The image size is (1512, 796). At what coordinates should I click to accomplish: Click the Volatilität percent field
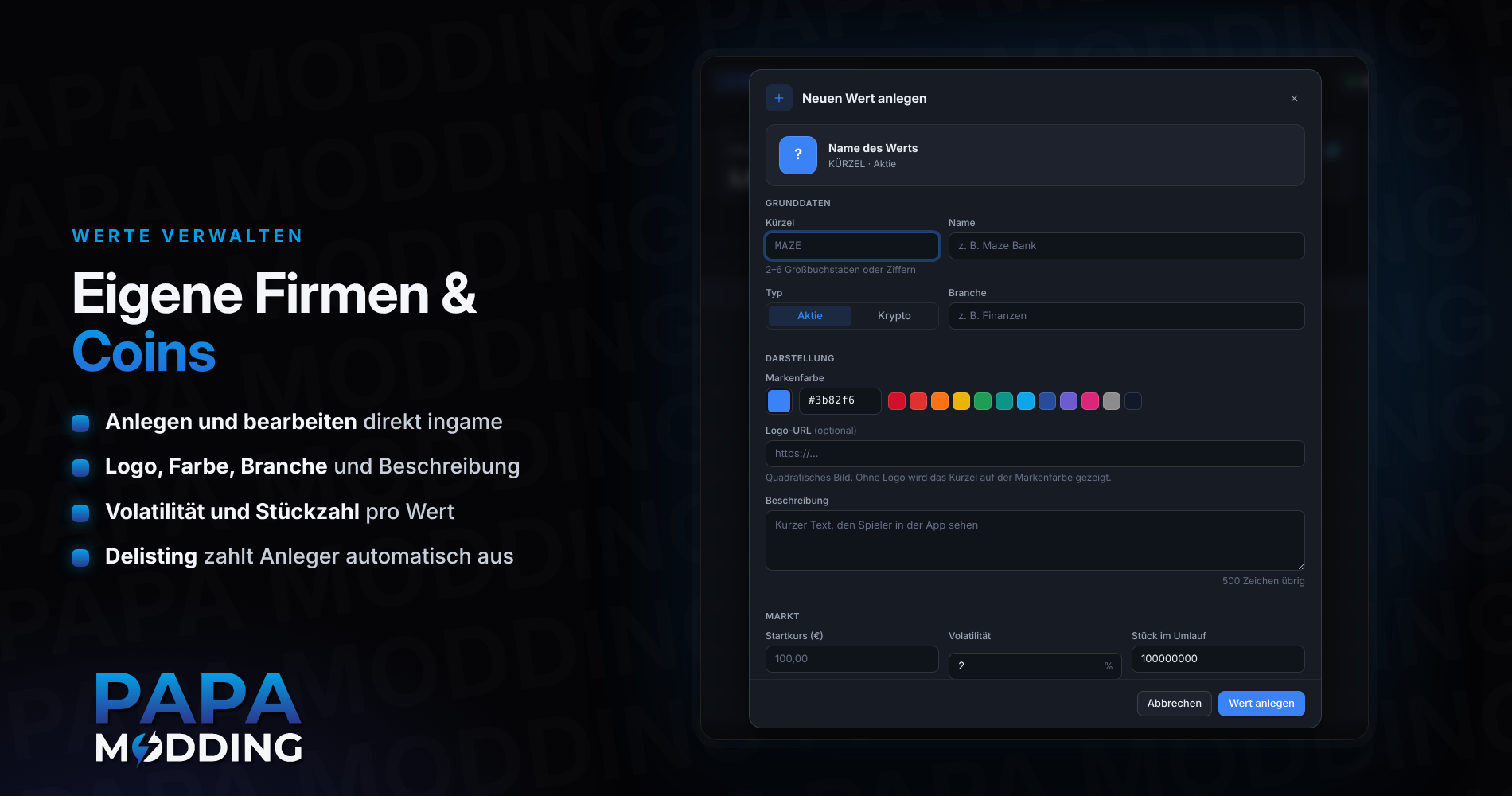1035,665
